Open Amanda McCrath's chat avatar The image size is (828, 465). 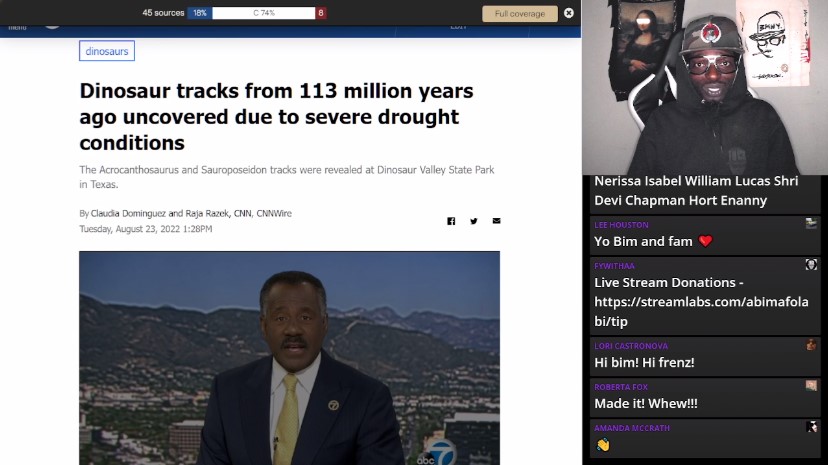click(811, 427)
